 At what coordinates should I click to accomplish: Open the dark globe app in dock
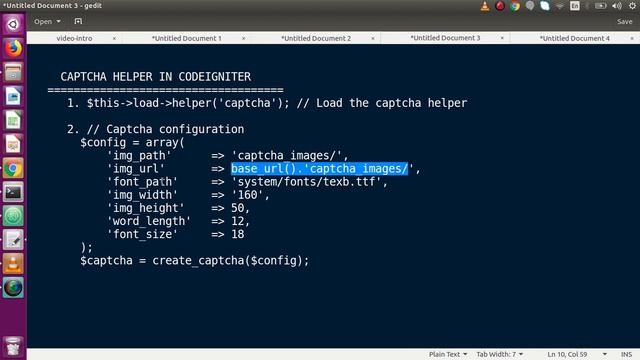[x=13, y=288]
